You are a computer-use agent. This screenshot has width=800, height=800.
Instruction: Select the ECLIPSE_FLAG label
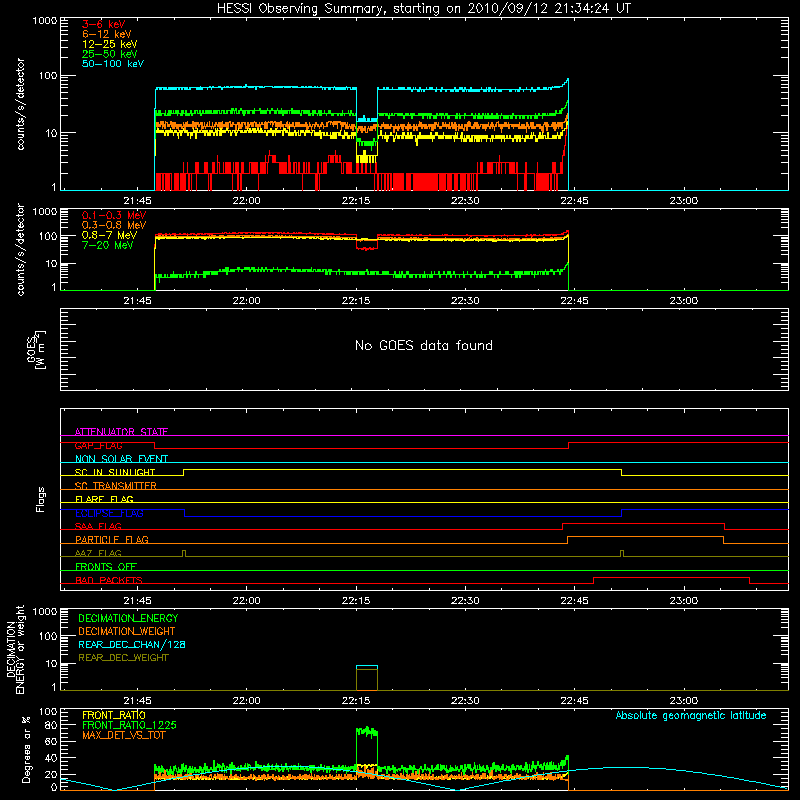coord(109,513)
